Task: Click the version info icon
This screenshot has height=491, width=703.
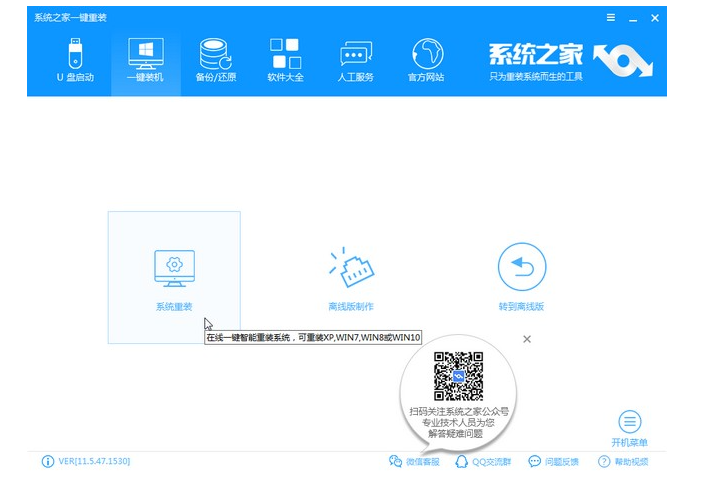Action: tap(48, 461)
